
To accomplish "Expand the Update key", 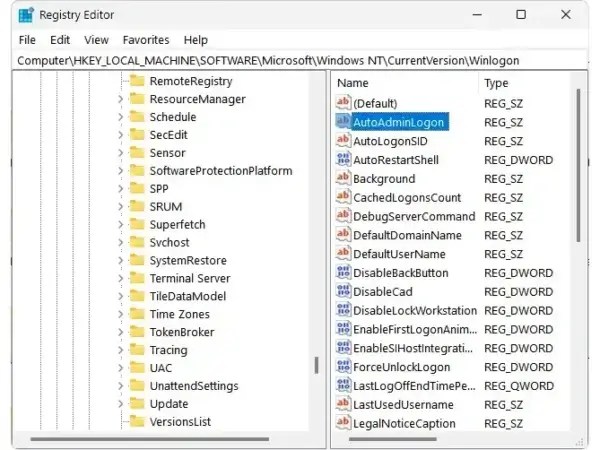I will click(121, 404).
